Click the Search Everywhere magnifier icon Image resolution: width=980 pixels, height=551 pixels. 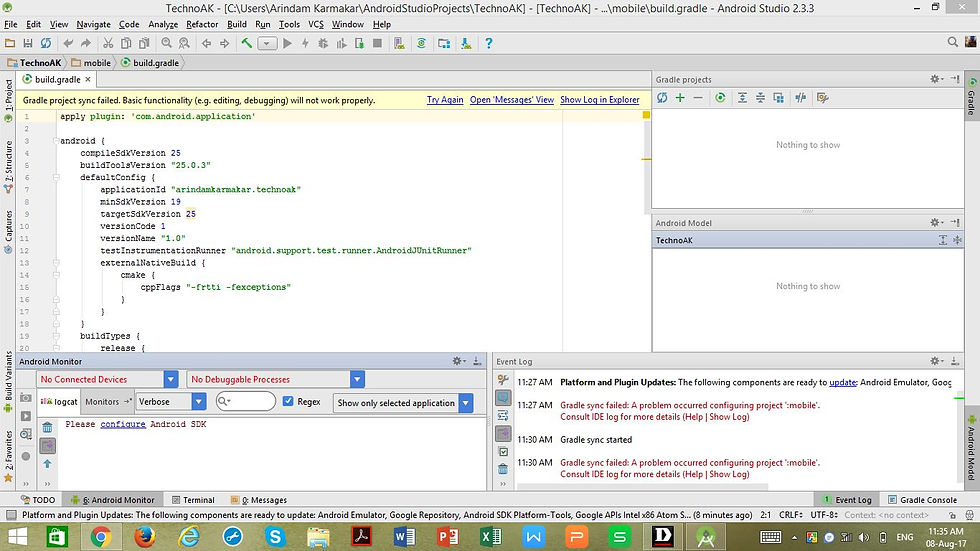click(952, 42)
